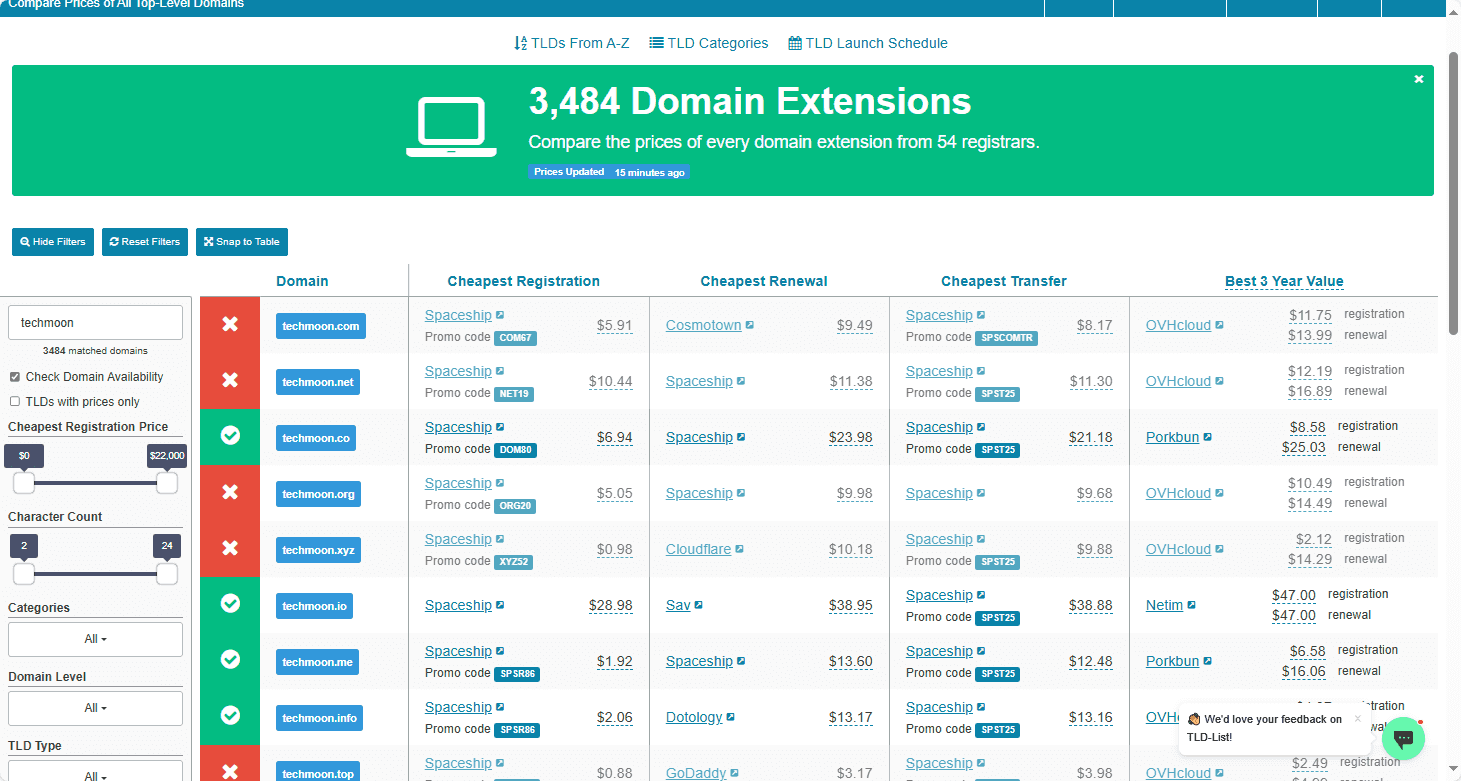The height and width of the screenshot is (781, 1461).
Task: Open OVHcloud best value link for techmoon.com
Action: pyautogui.click(x=1178, y=325)
